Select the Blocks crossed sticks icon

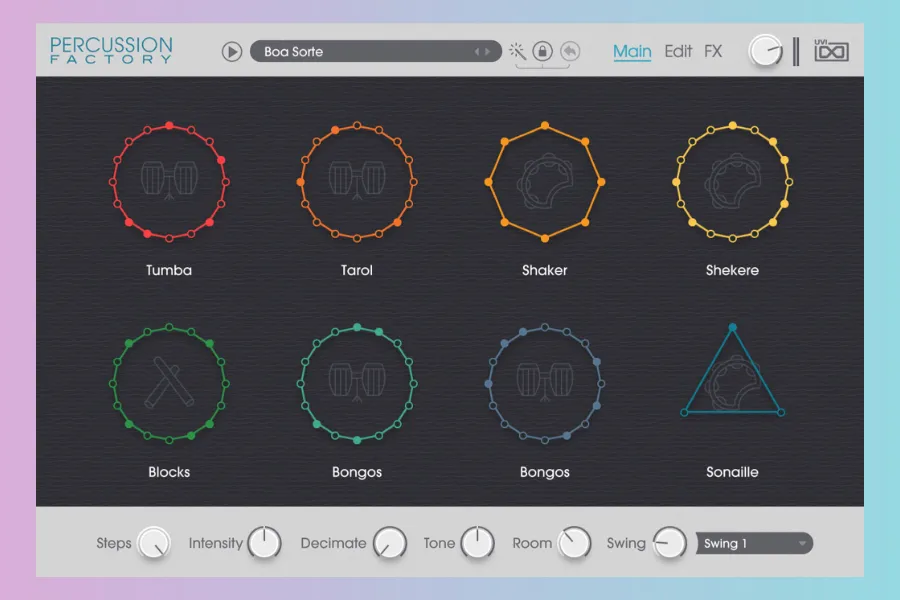[x=169, y=384]
